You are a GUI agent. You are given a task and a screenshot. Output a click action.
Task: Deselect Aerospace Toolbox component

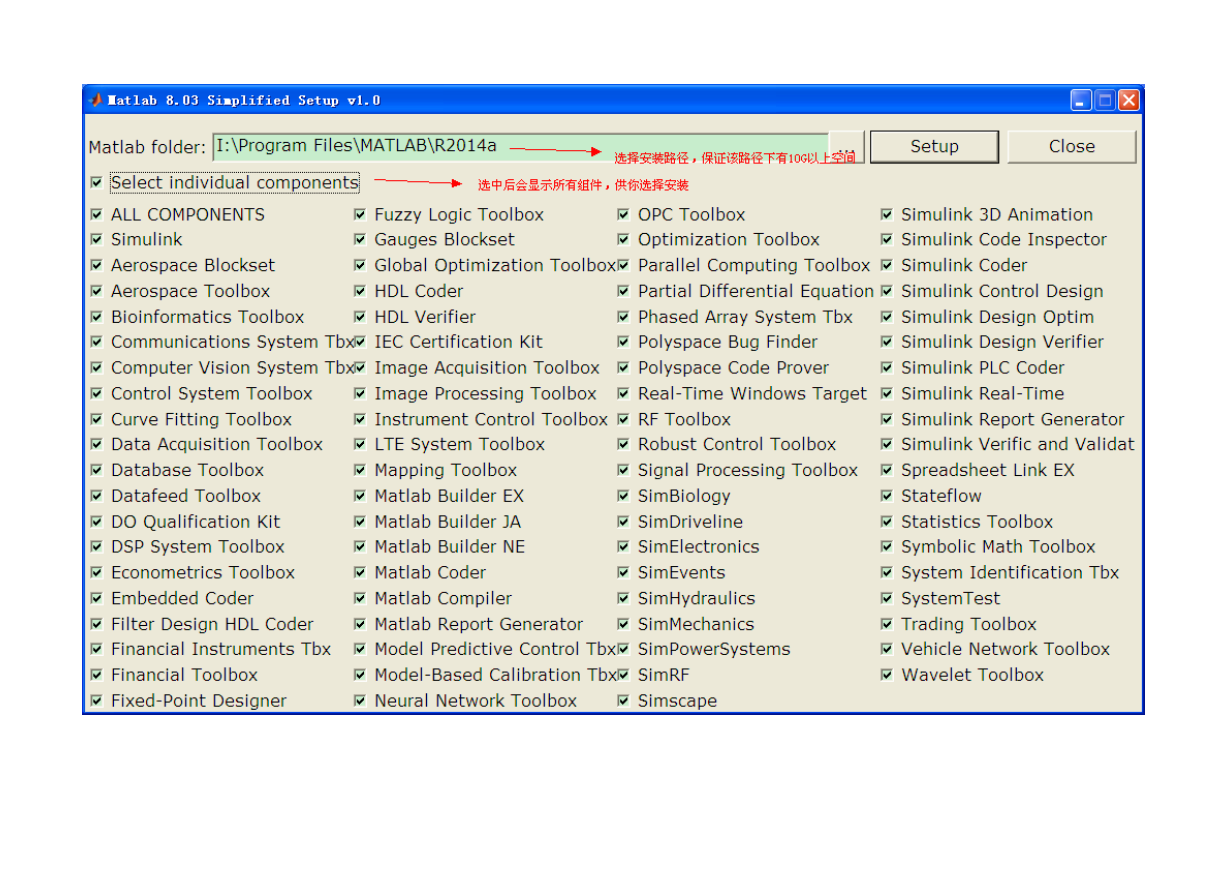(x=97, y=291)
